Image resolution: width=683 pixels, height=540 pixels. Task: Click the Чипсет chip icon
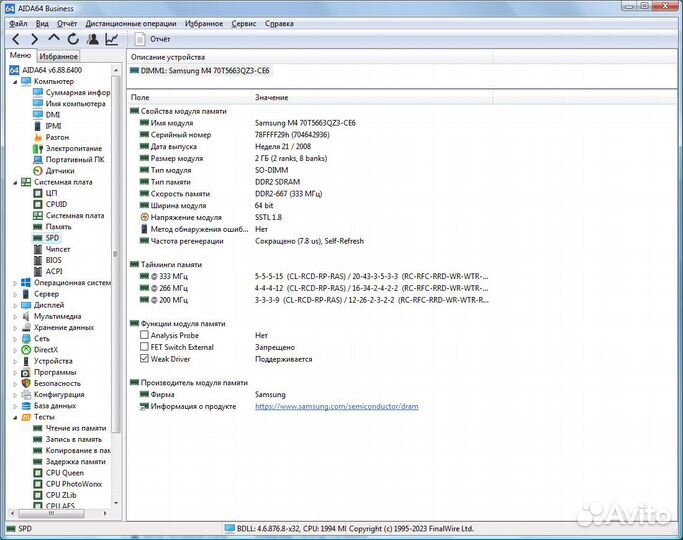[38, 249]
